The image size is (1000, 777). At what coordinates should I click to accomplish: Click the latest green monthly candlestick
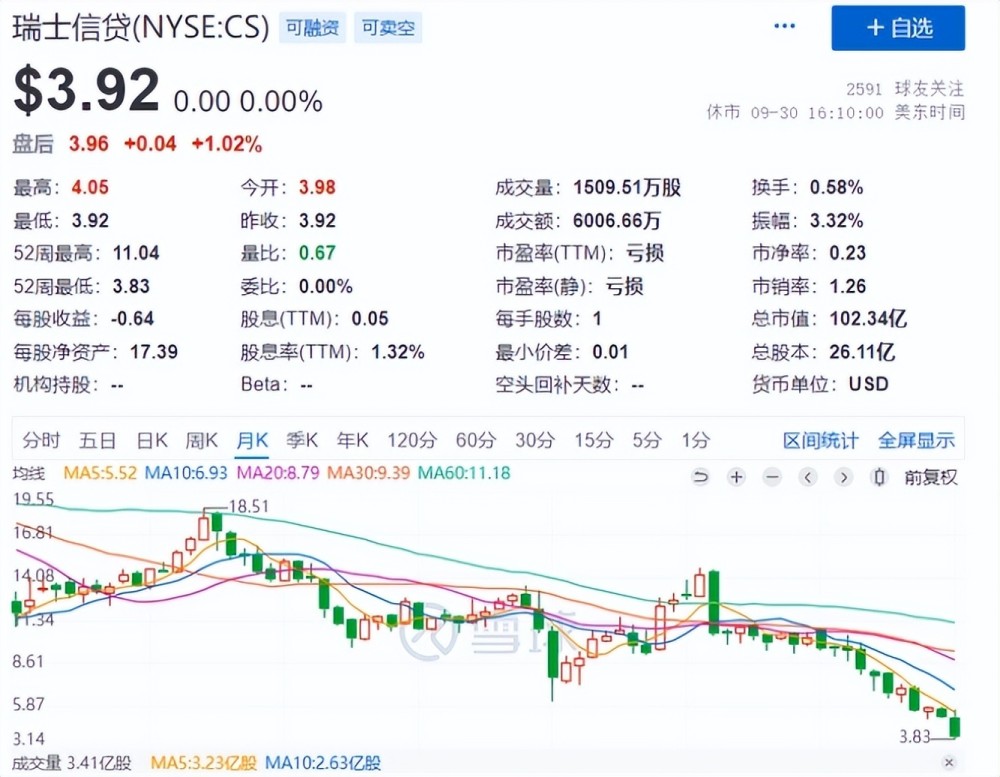[x=955, y=727]
